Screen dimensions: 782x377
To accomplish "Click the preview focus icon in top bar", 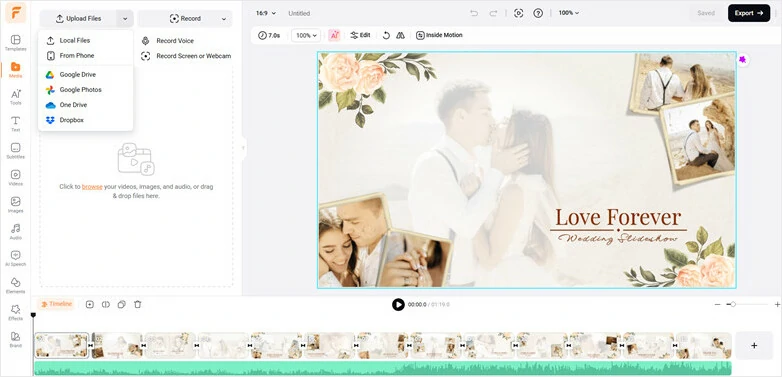I will pyautogui.click(x=519, y=13).
